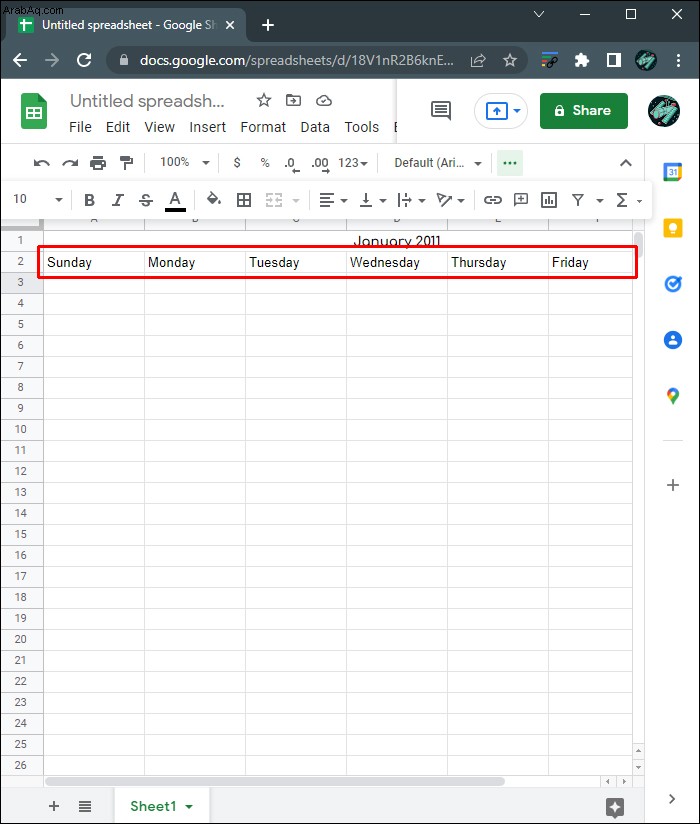This screenshot has height=824, width=700.
Task: Open the View menu
Action: click(x=160, y=127)
